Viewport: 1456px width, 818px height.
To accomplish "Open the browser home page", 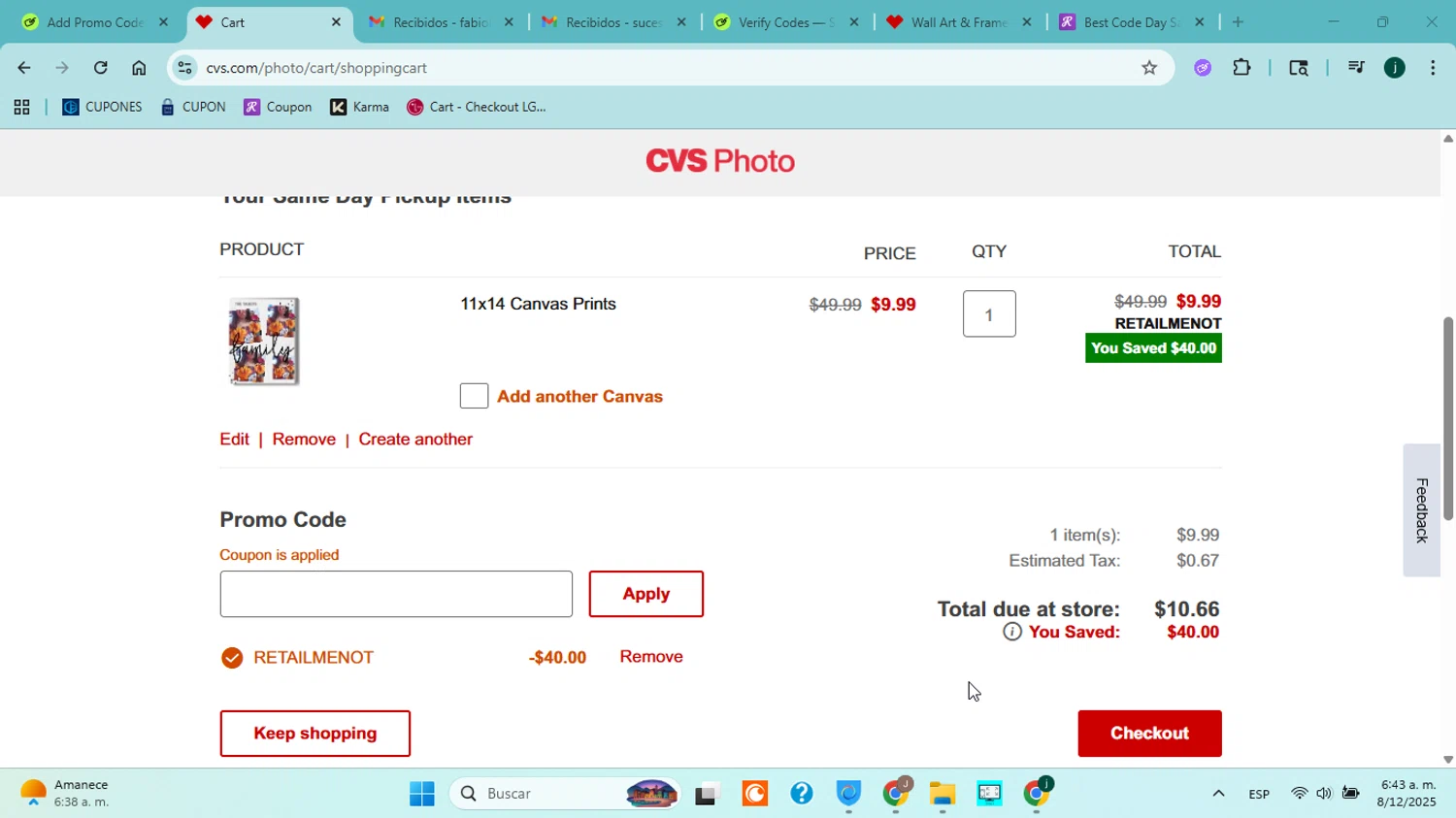I will click(x=139, y=68).
